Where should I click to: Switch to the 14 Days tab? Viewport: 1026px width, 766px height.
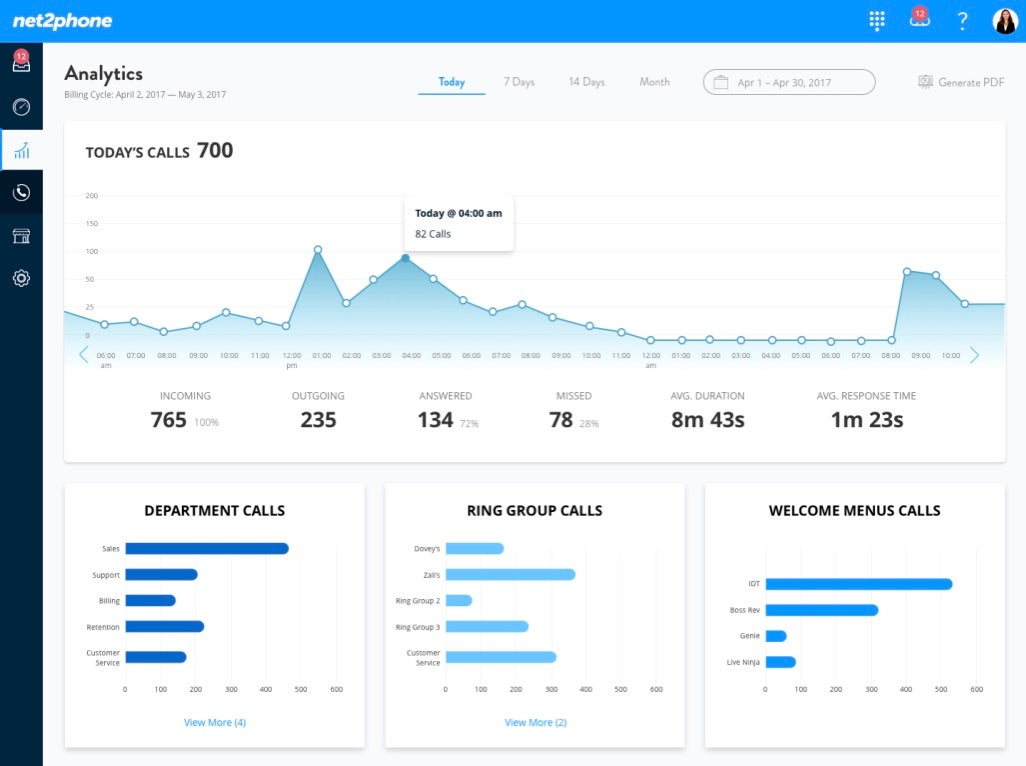point(586,82)
